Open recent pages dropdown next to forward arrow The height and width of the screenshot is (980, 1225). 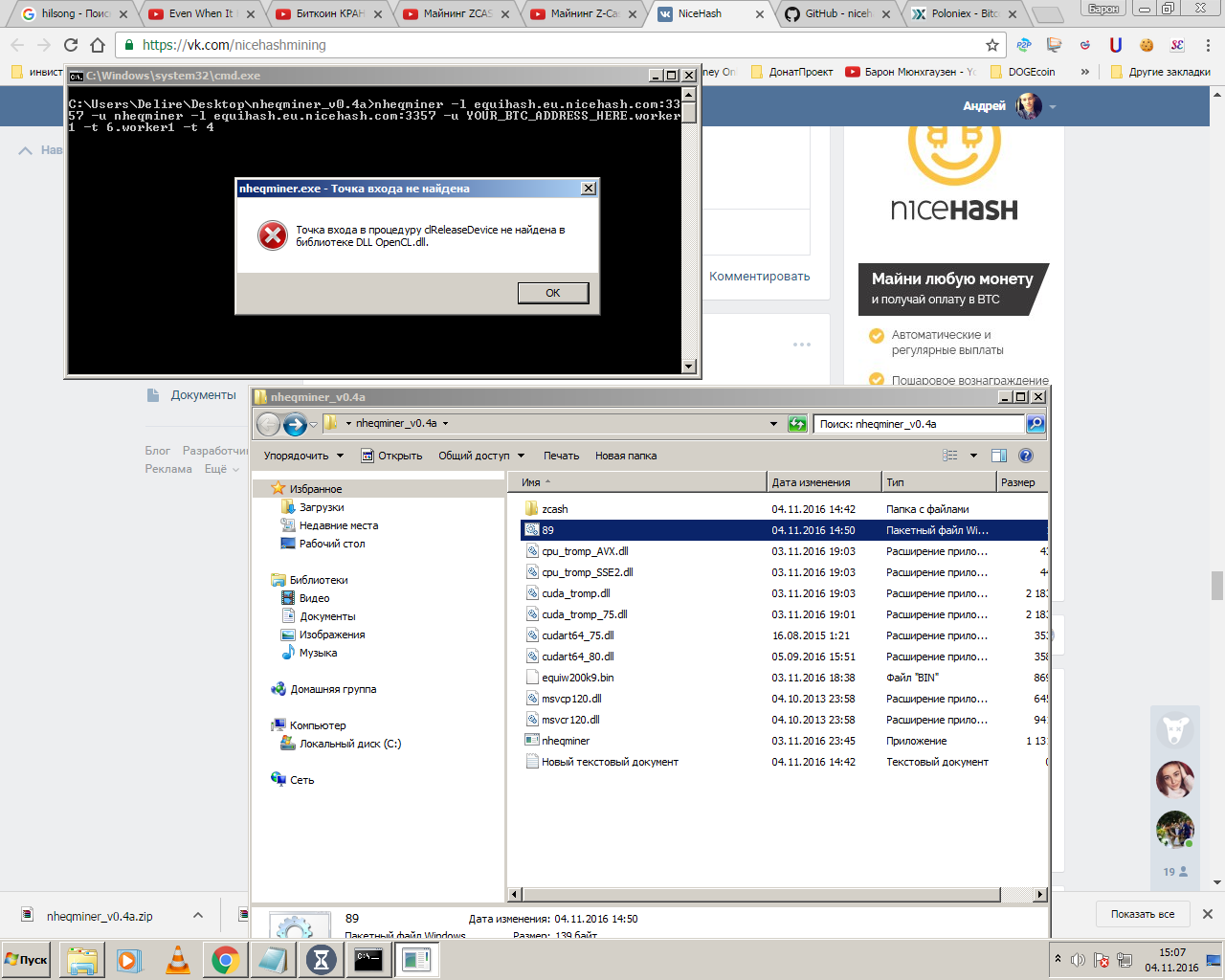coord(313,424)
